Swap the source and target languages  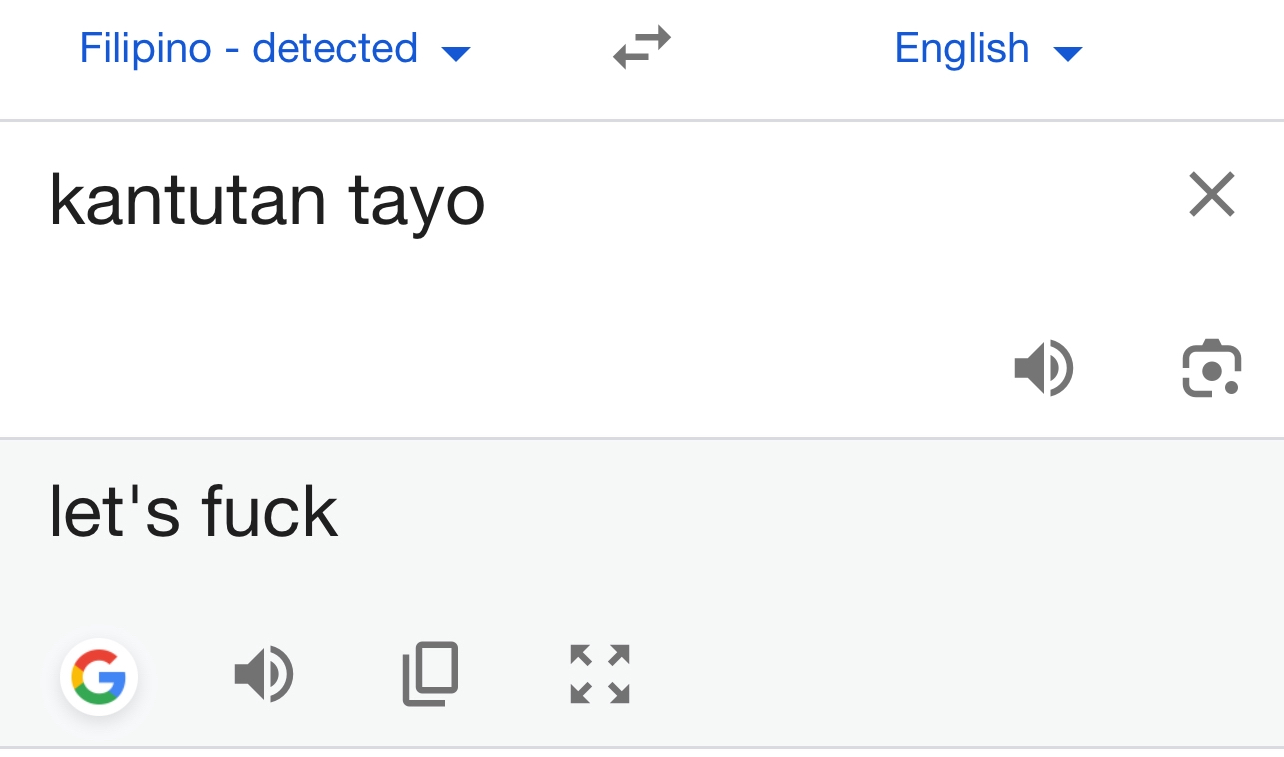pyautogui.click(x=642, y=48)
